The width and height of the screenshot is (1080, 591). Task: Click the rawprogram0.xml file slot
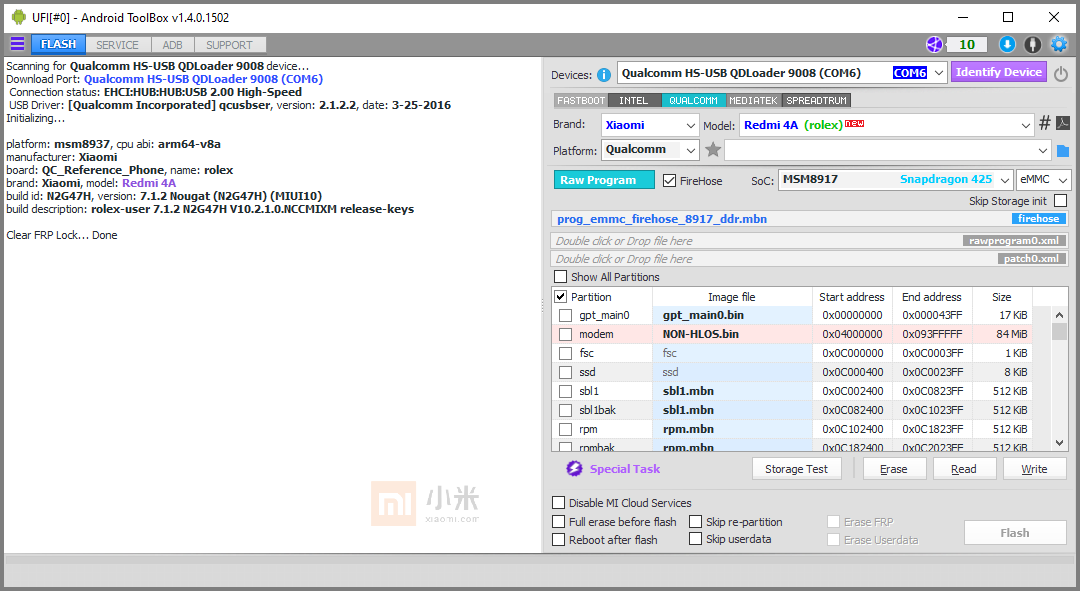click(x=810, y=240)
